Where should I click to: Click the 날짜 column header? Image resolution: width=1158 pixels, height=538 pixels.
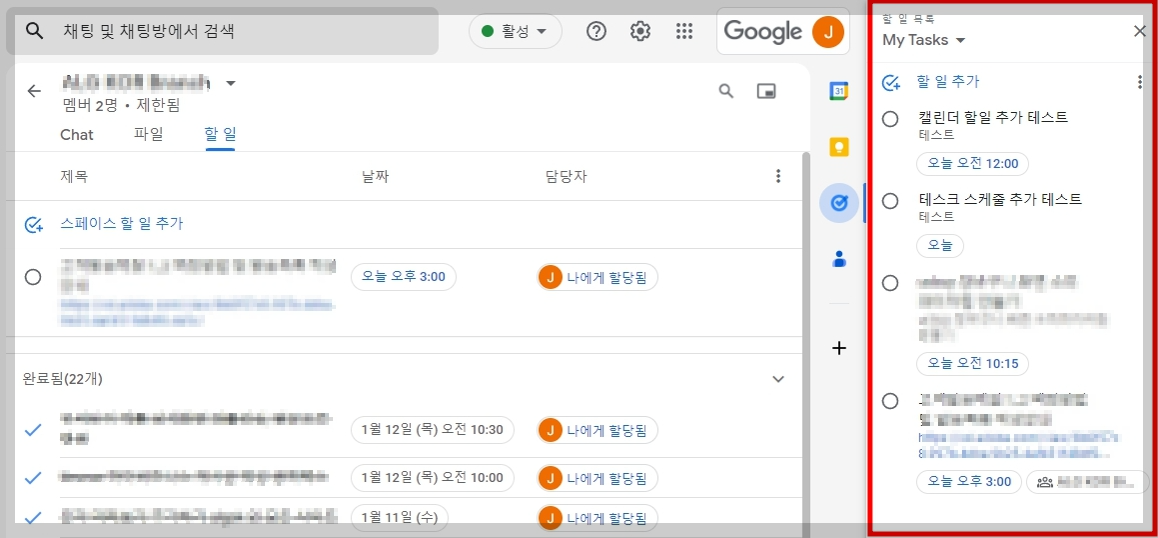click(x=376, y=176)
